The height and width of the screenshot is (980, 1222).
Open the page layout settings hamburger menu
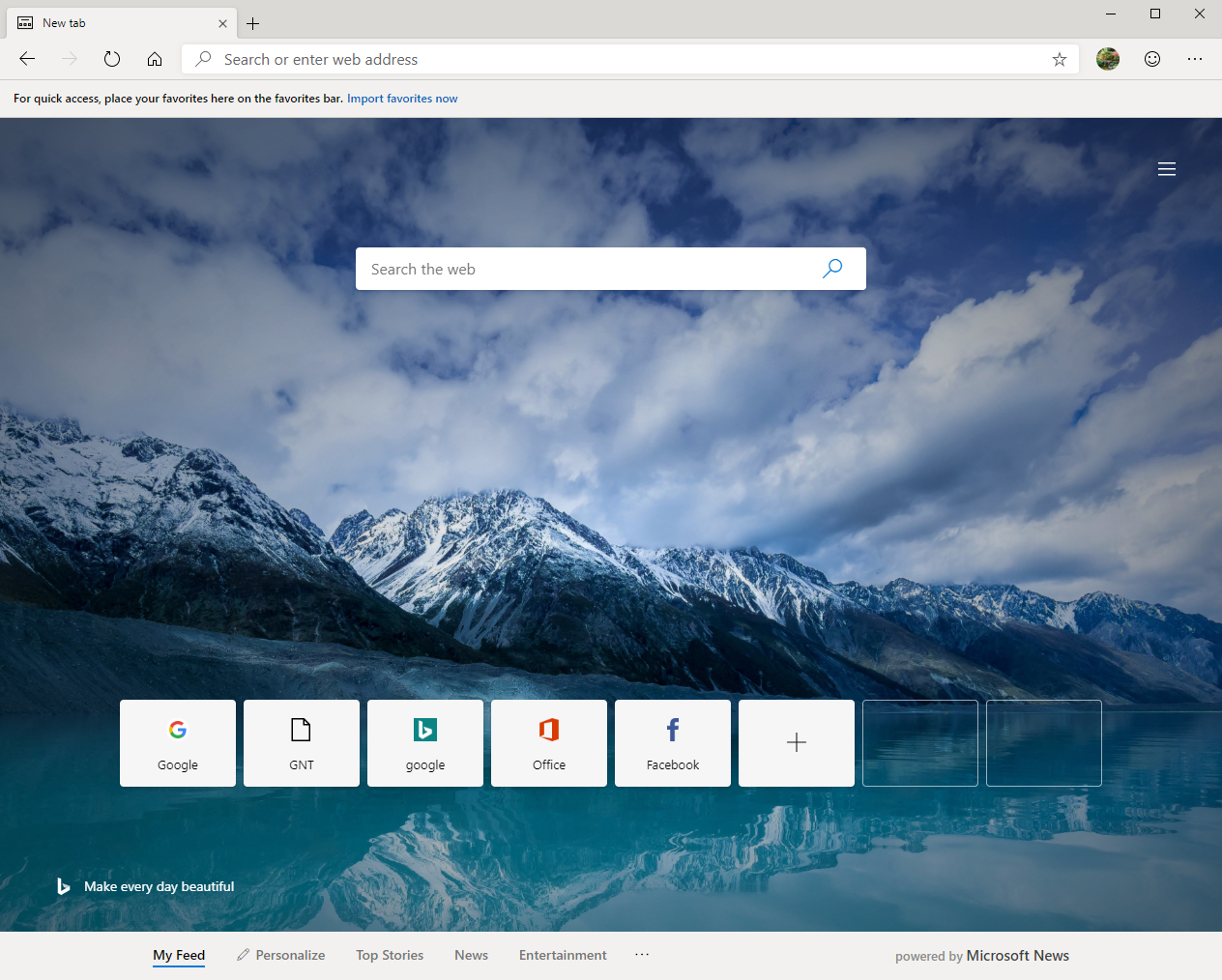tap(1166, 168)
